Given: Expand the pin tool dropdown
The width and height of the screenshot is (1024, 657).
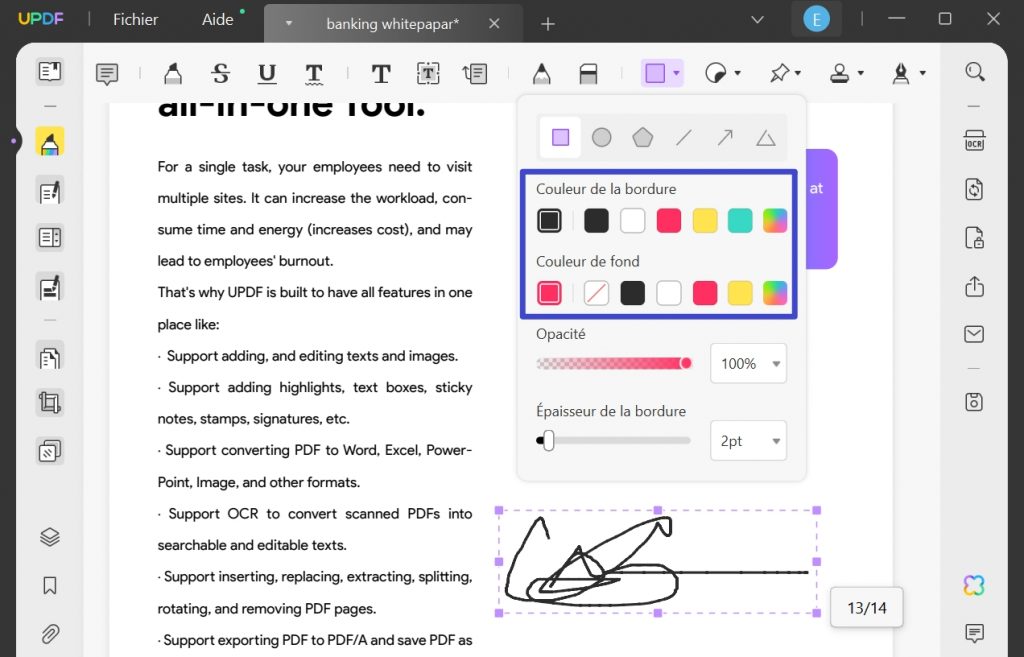Looking at the screenshot, I should (x=798, y=73).
